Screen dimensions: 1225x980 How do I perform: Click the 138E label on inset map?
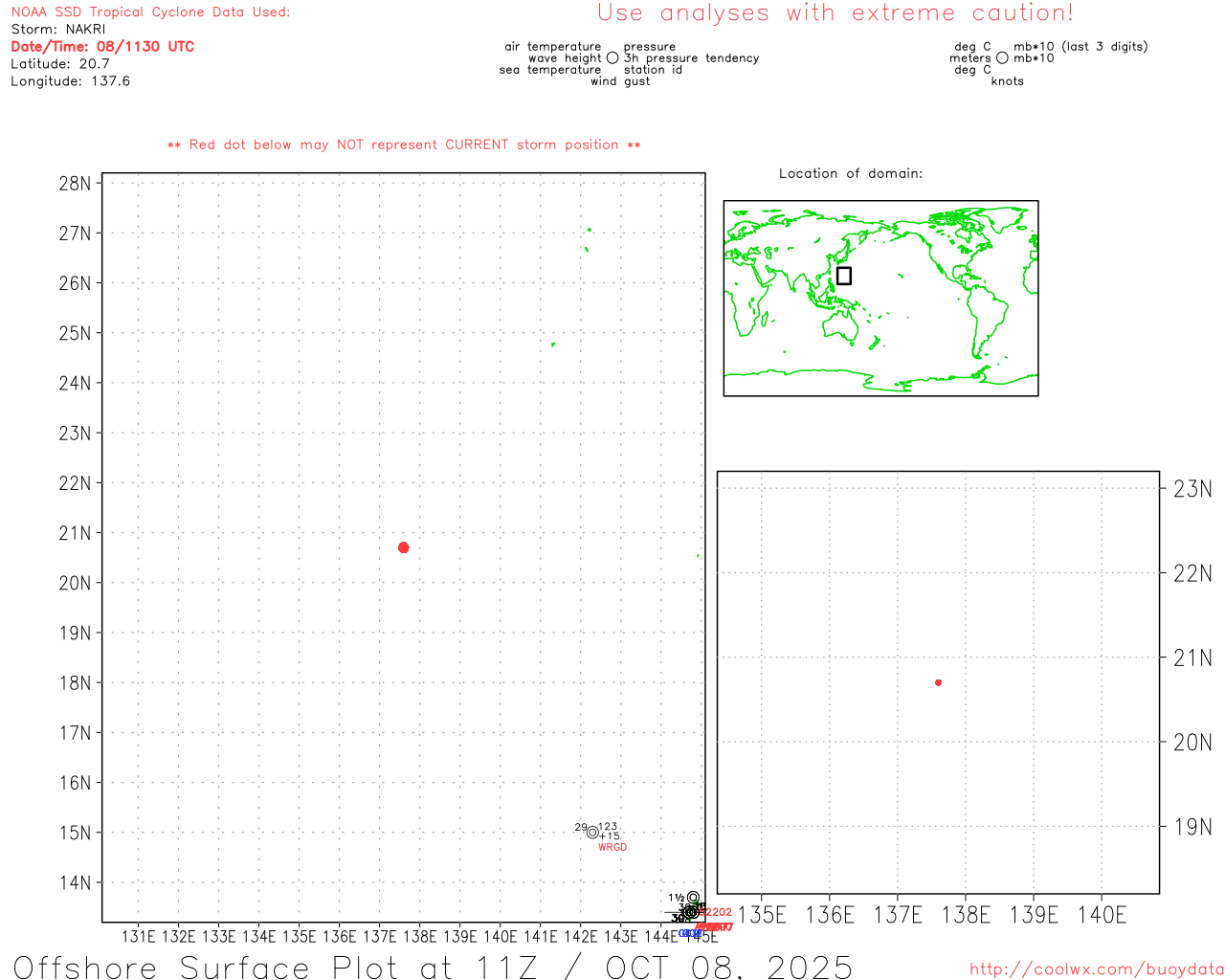coord(966,915)
